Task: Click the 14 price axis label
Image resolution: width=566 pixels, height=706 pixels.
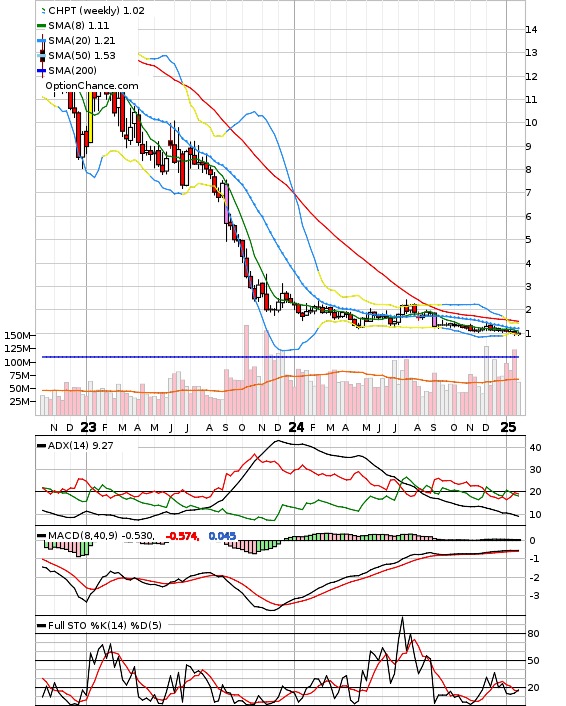Action: click(x=531, y=30)
